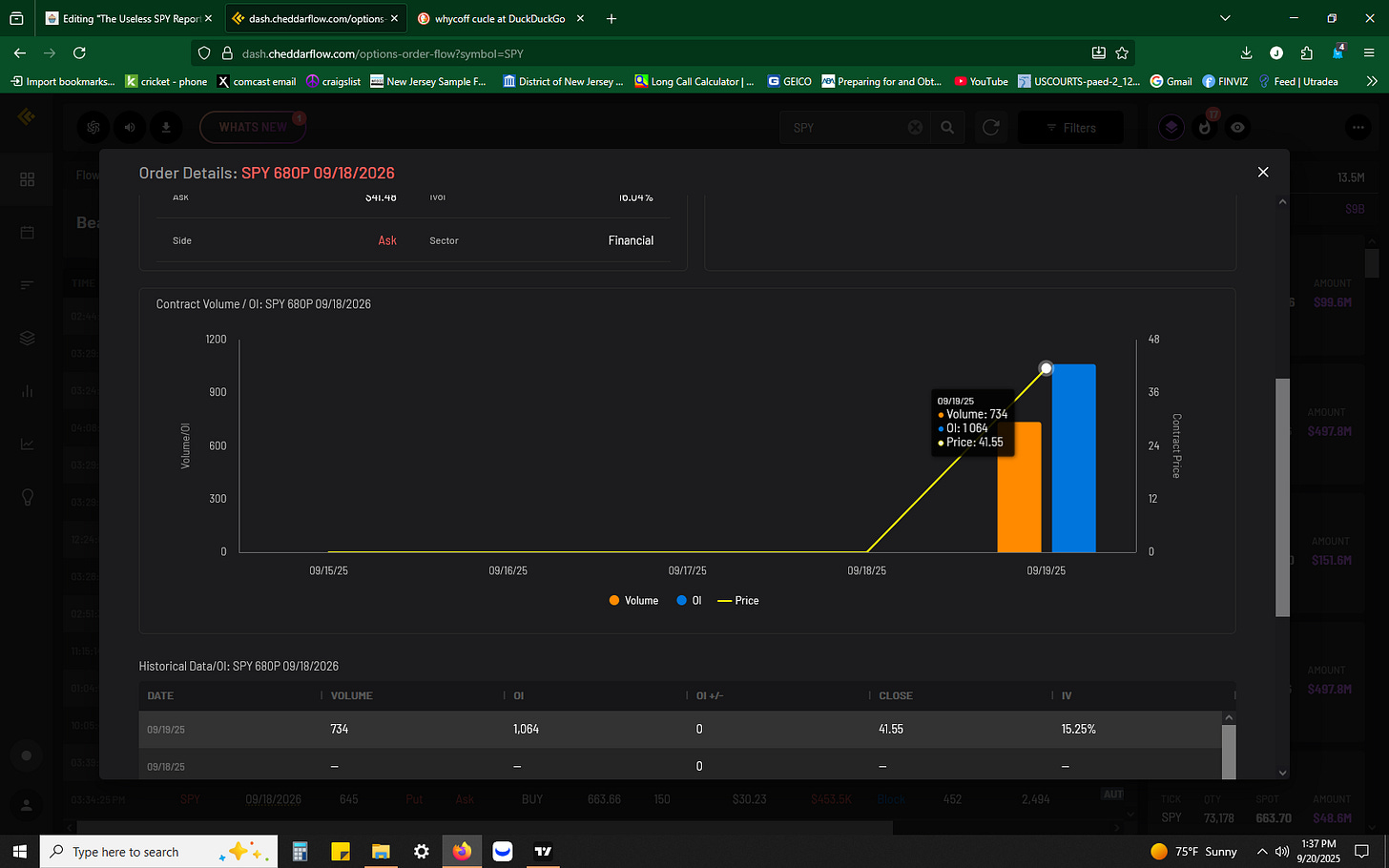Open a new browser tab

612,18
